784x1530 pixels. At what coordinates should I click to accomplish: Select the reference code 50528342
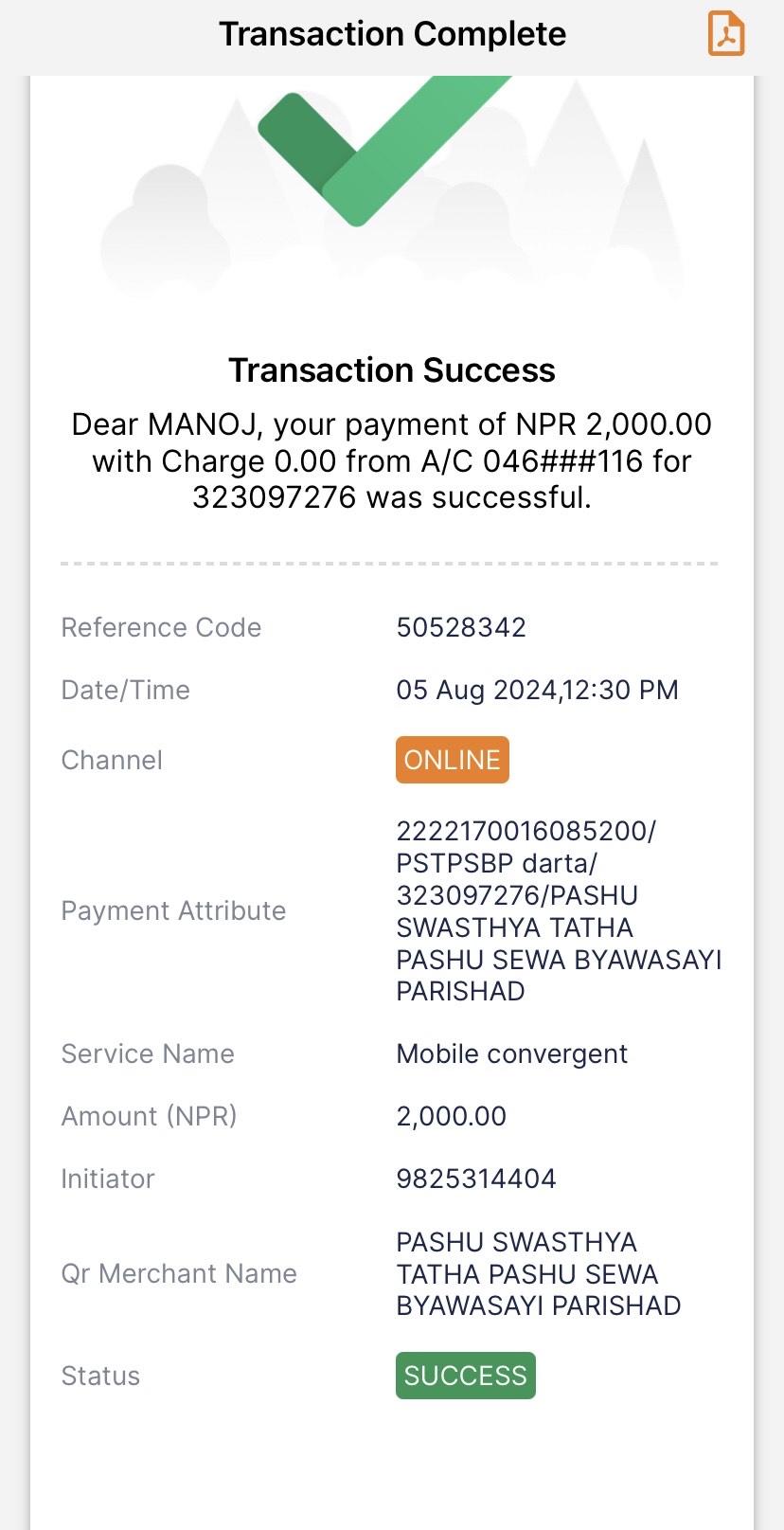coord(461,627)
